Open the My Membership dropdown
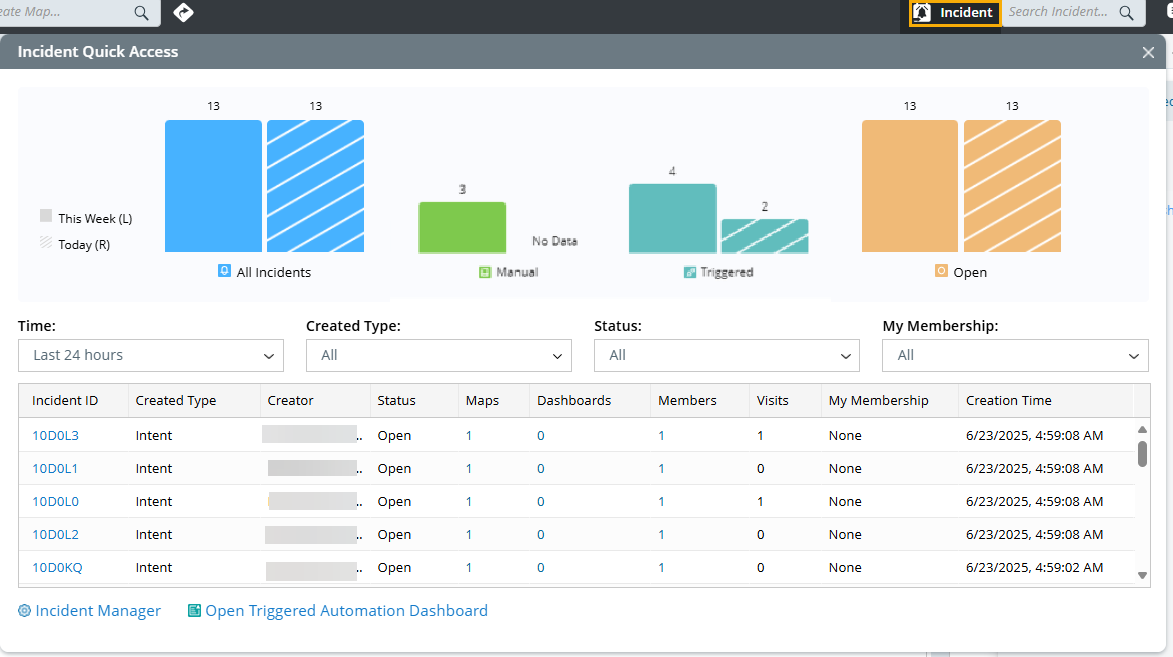This screenshot has height=657, width=1173. click(x=1015, y=355)
